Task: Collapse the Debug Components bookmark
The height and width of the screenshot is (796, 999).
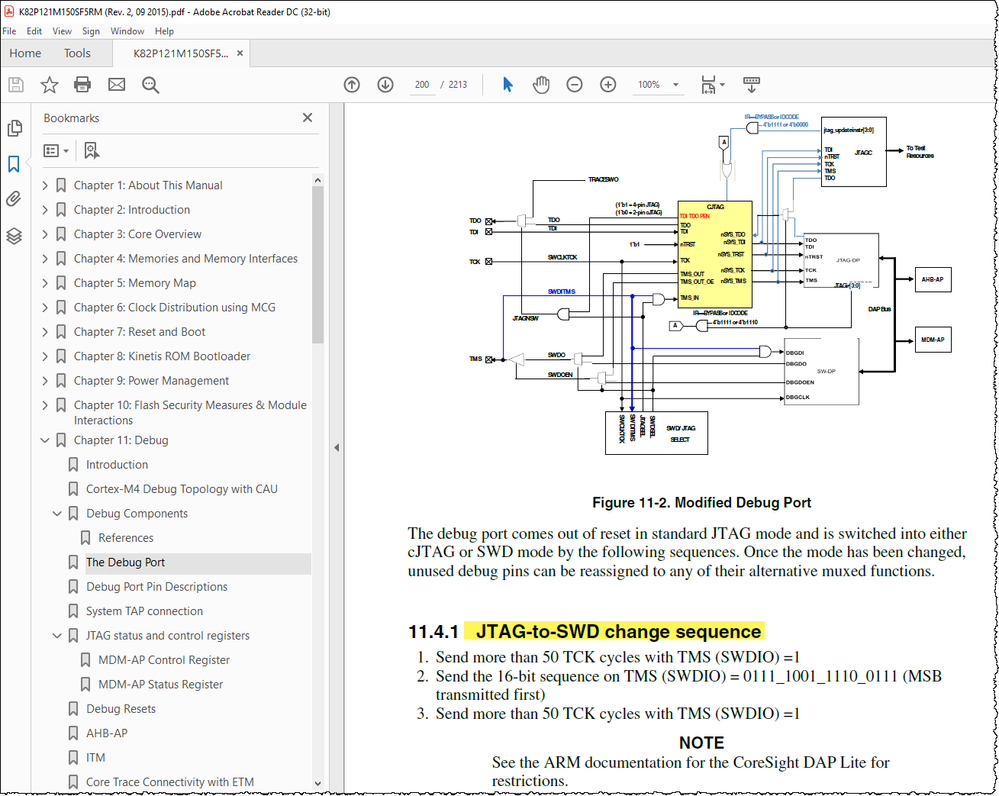Action: (x=58, y=513)
